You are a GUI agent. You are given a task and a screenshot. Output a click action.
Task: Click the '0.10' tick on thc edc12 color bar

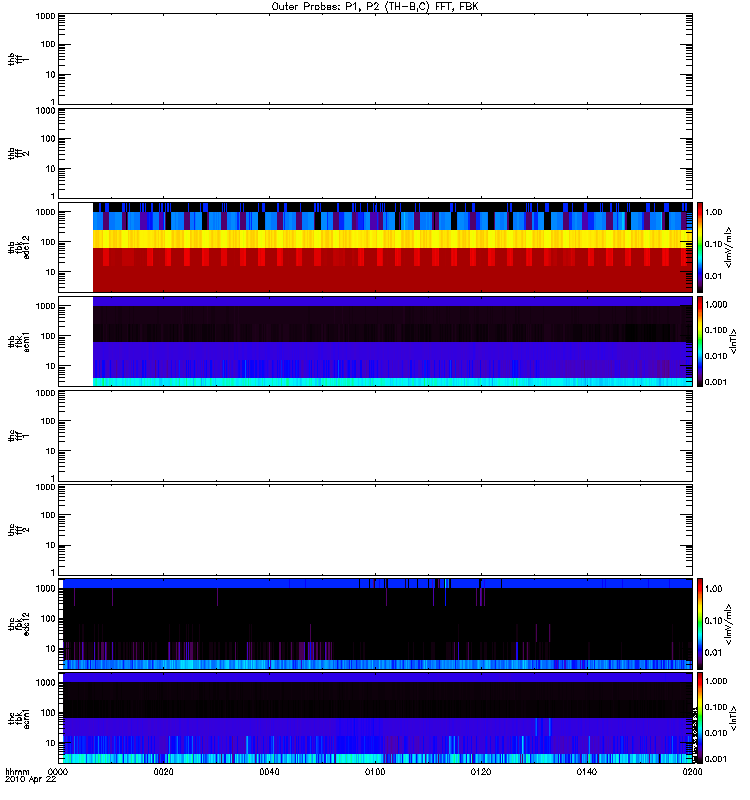(x=714, y=621)
